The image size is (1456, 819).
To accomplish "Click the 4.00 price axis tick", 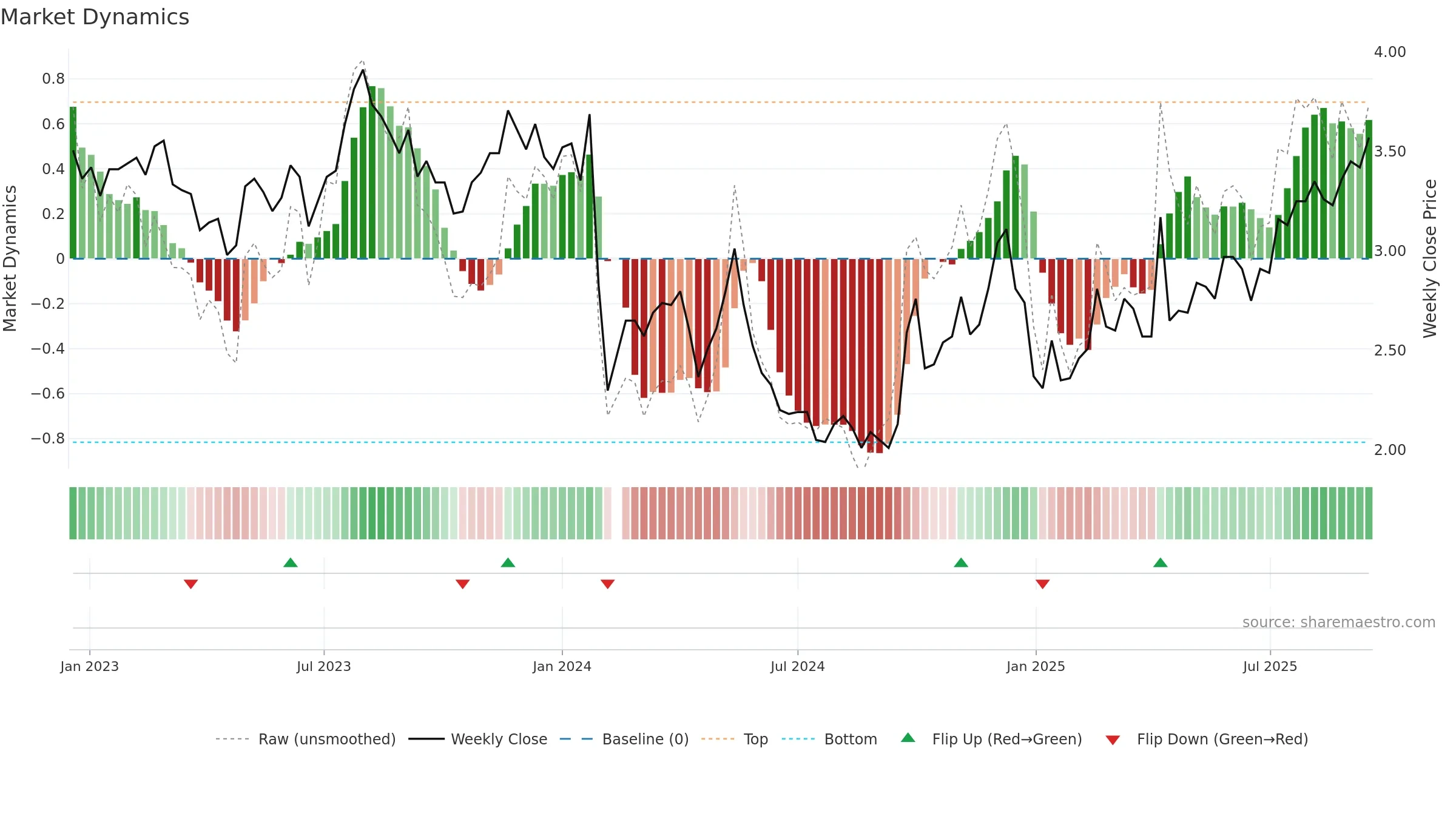I will [x=1390, y=52].
